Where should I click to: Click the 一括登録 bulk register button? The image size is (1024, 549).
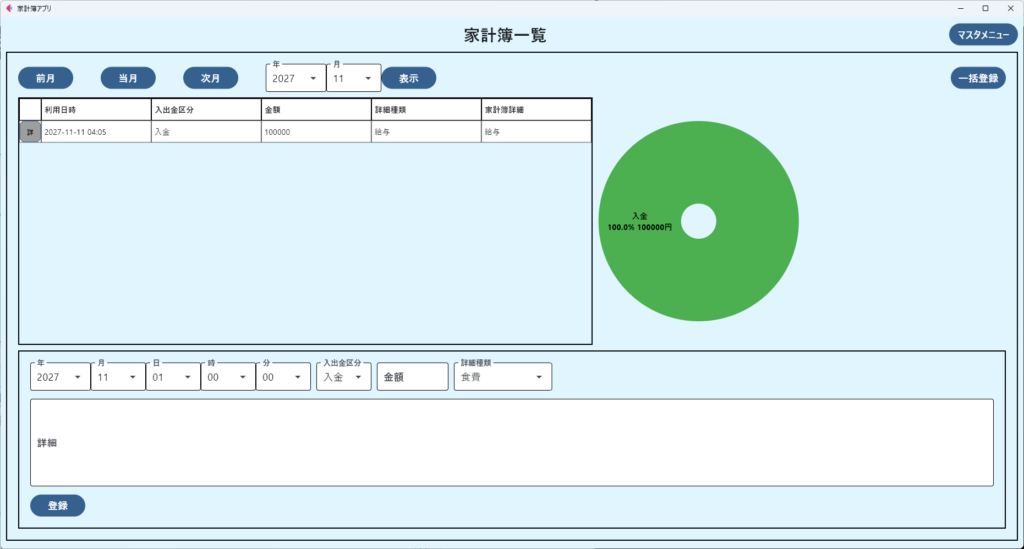[977, 78]
